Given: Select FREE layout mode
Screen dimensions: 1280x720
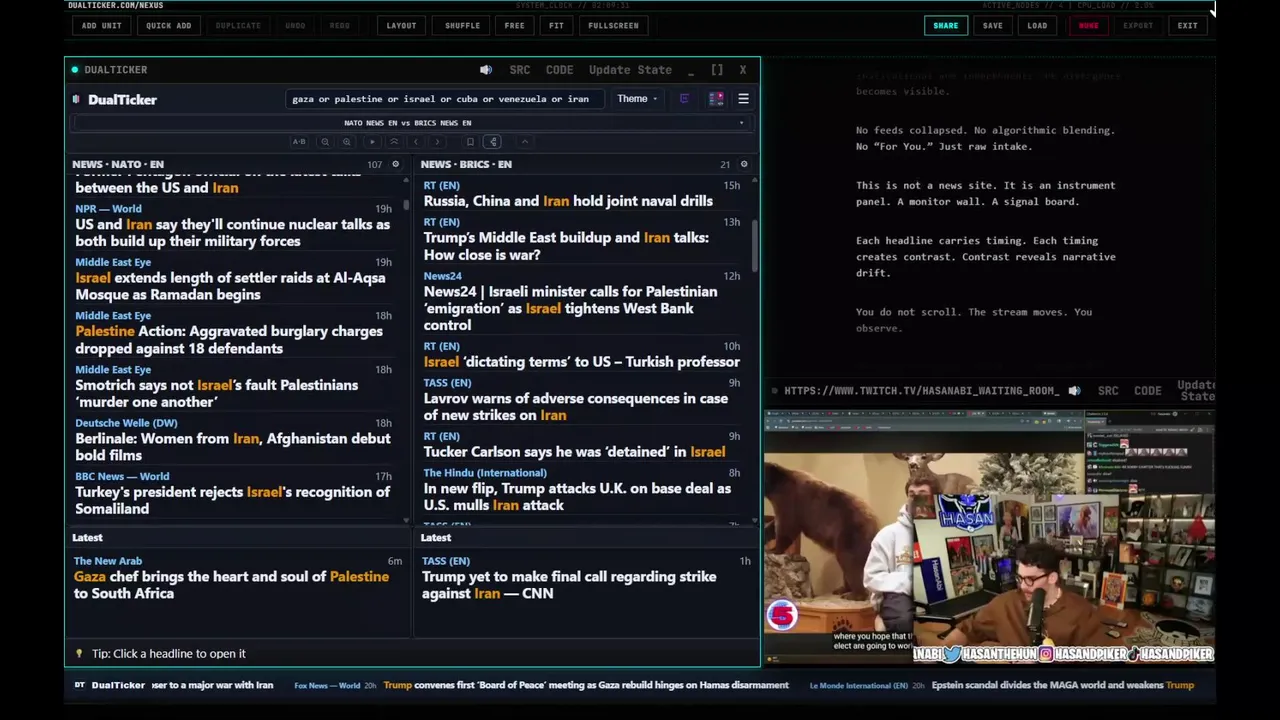Looking at the screenshot, I should pyautogui.click(x=514, y=25).
